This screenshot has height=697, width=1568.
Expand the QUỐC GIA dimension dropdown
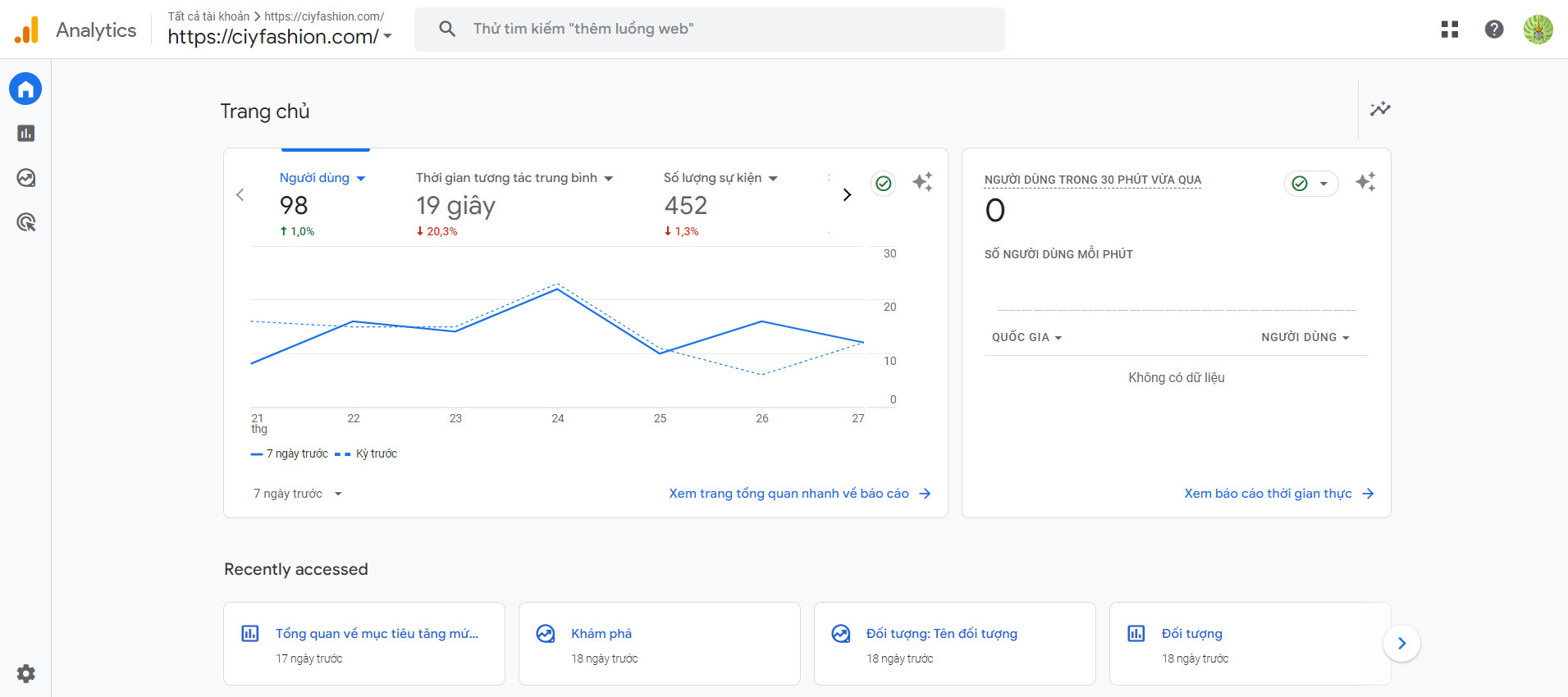coord(1026,337)
